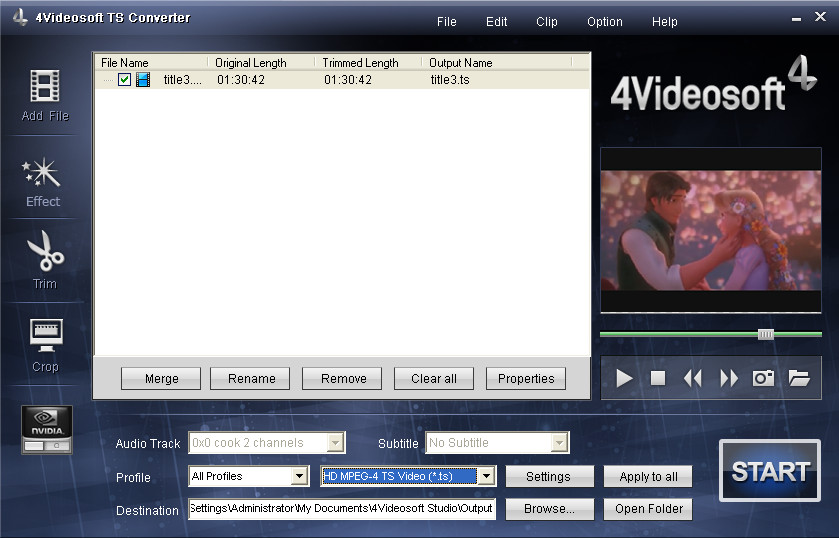Open the Edit menu

coord(496,22)
